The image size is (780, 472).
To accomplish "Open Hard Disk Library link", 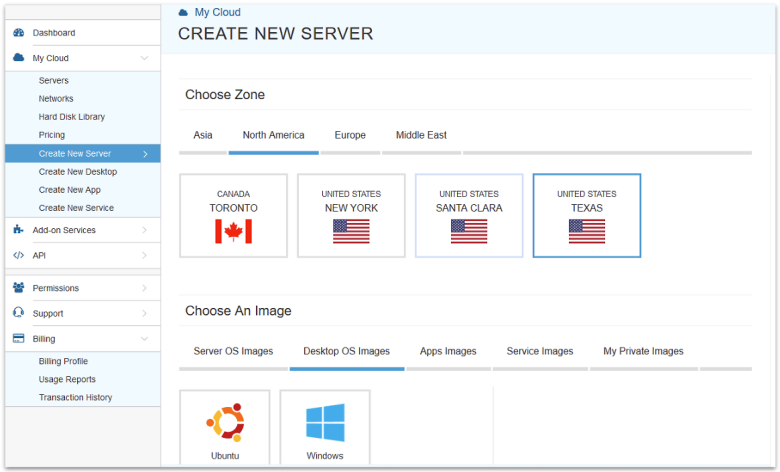I will [72, 117].
